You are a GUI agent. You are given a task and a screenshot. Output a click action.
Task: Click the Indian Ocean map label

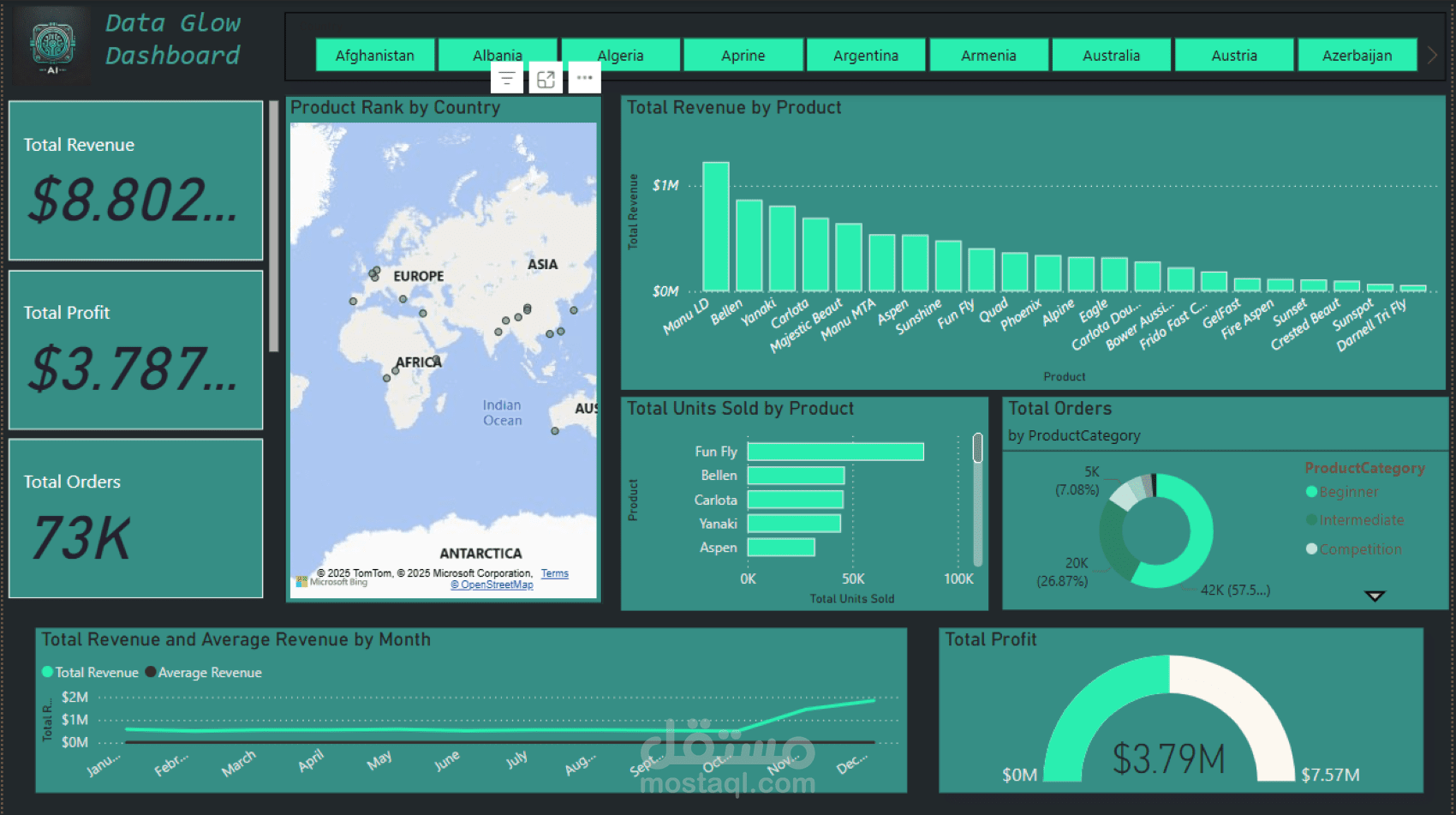tap(502, 413)
